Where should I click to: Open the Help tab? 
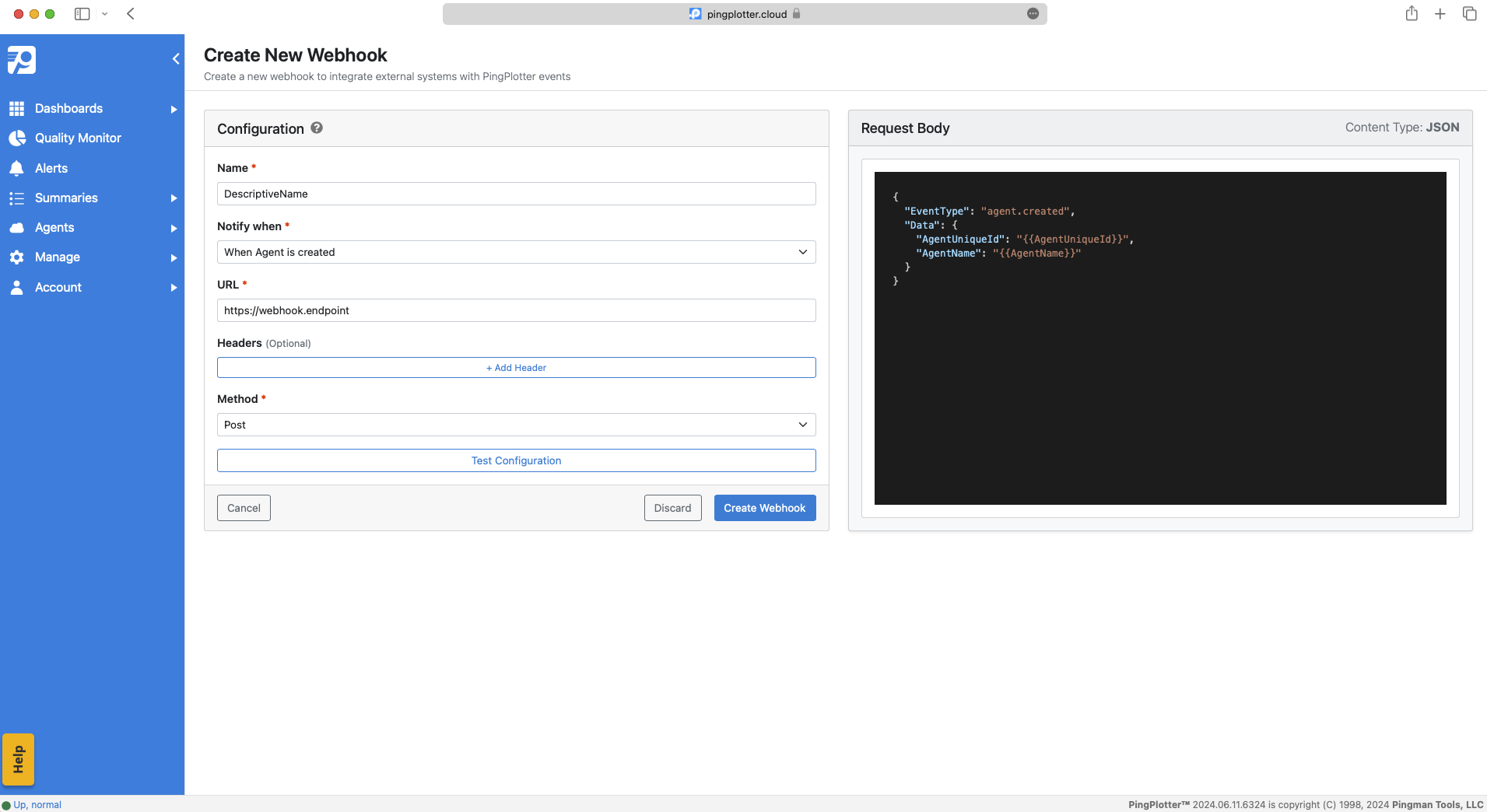pos(18,759)
